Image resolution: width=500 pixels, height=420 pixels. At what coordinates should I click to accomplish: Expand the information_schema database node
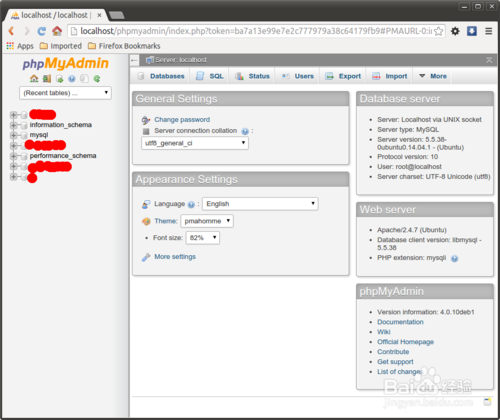[x=13, y=125]
